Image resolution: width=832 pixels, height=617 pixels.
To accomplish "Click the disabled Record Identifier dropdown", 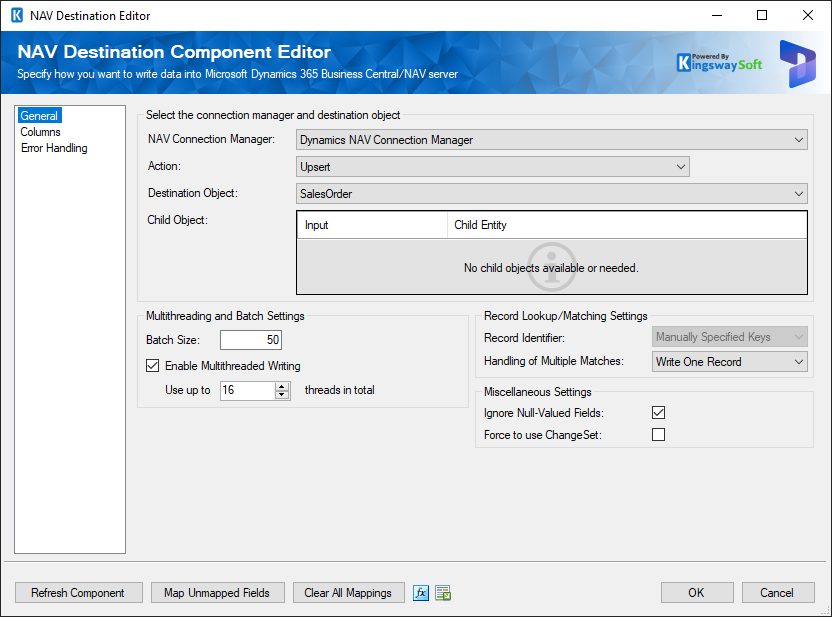I will click(x=730, y=337).
